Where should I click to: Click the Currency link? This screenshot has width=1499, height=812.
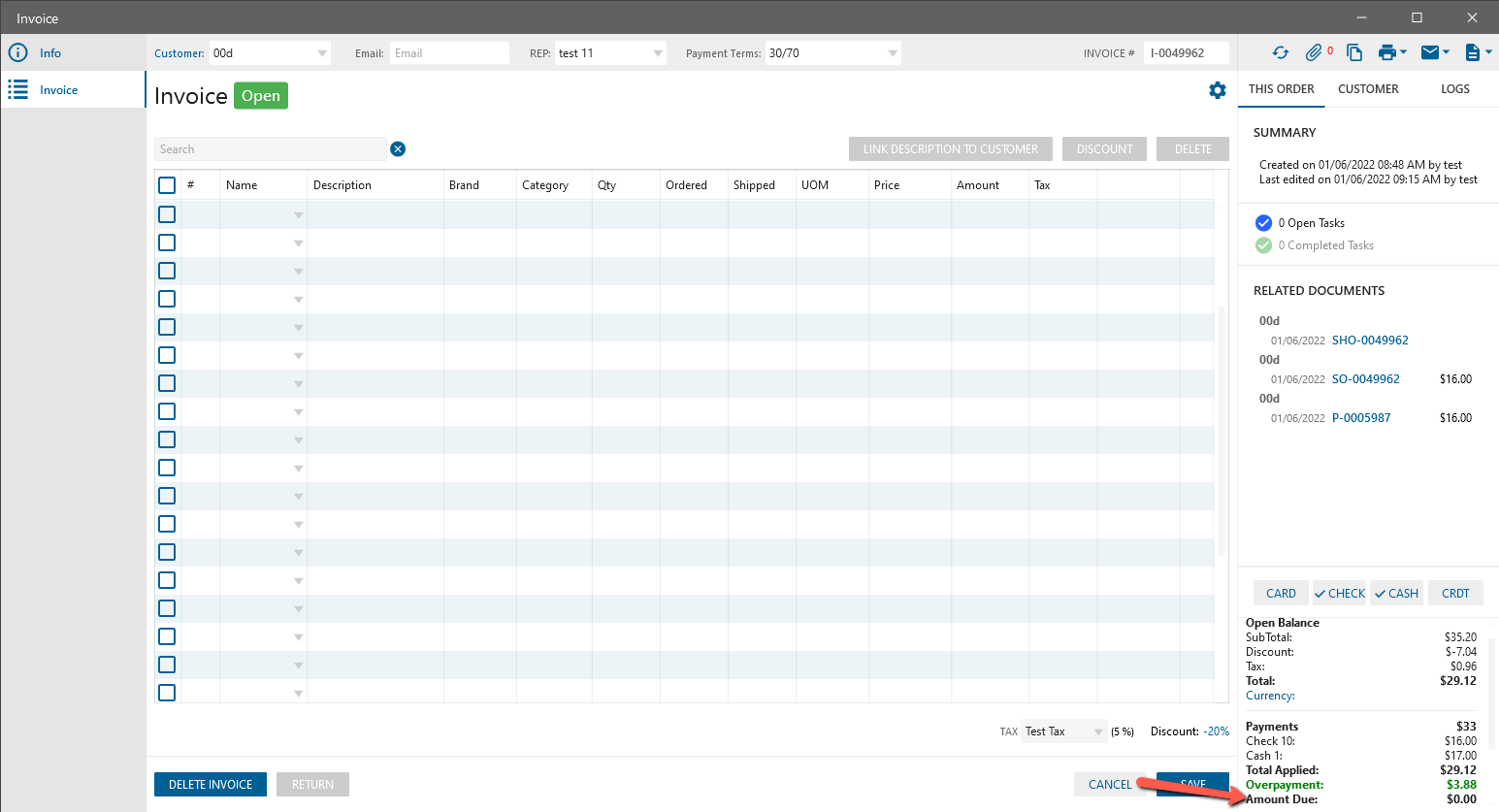click(x=1270, y=696)
